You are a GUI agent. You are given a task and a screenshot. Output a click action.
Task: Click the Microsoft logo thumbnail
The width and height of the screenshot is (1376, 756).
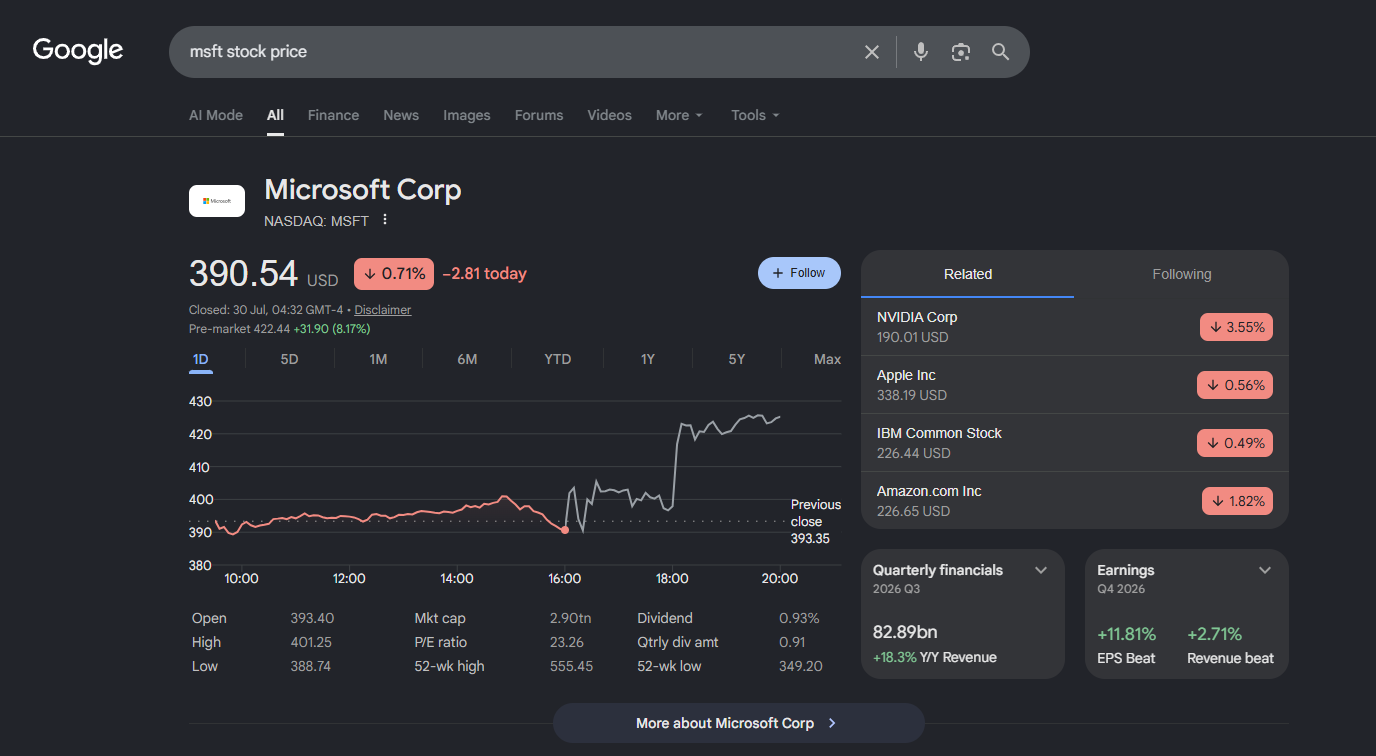point(217,200)
